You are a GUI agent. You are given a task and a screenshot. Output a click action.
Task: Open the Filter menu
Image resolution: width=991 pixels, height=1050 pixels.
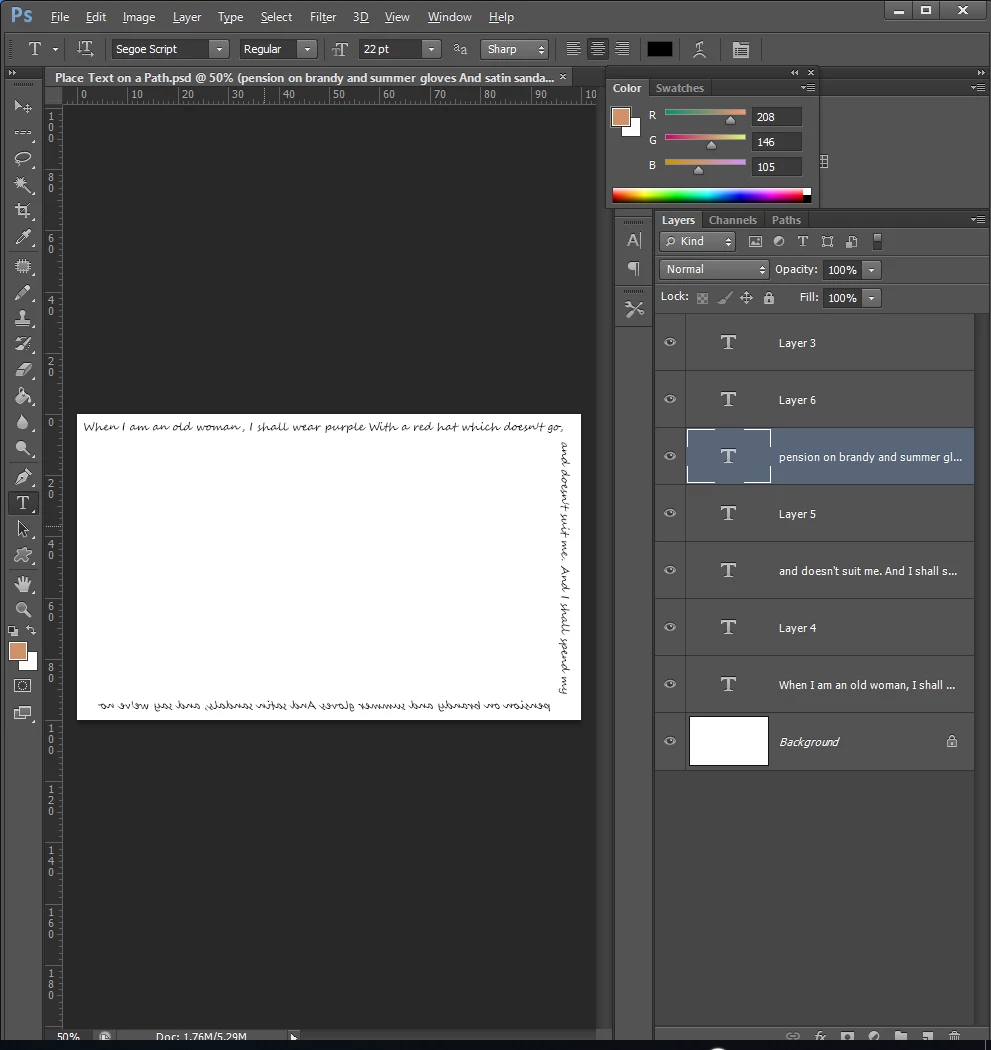[x=323, y=17]
